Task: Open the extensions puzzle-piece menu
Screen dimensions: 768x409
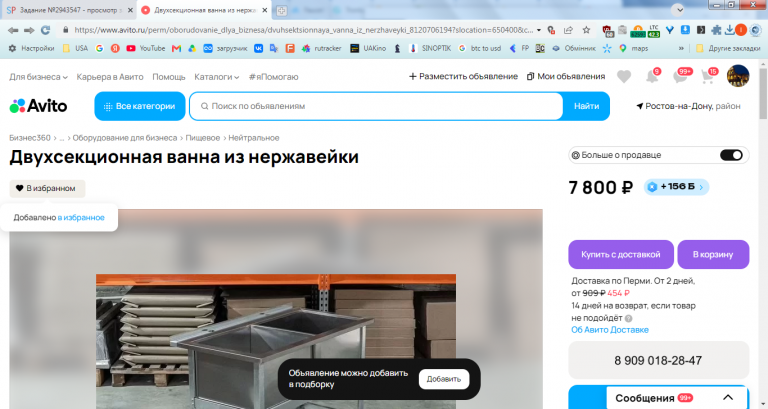Action: coord(716,30)
